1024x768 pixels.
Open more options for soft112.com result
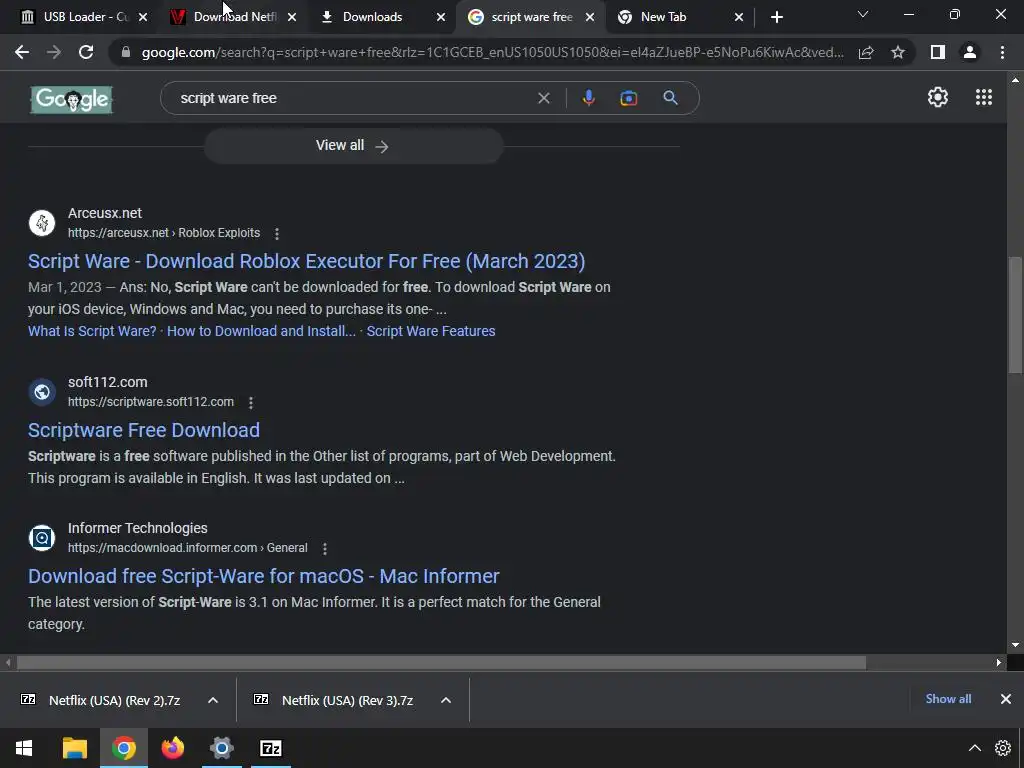click(251, 402)
